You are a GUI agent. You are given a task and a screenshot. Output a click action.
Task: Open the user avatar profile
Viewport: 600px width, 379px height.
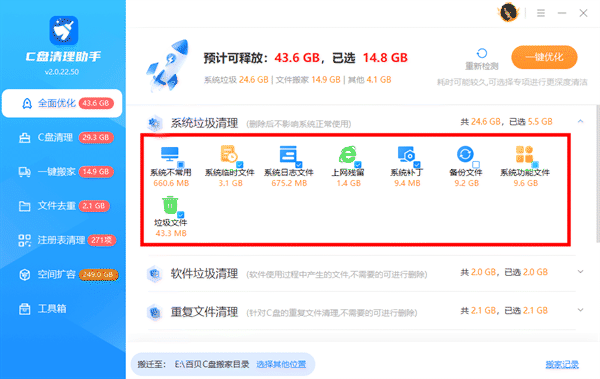tap(509, 13)
